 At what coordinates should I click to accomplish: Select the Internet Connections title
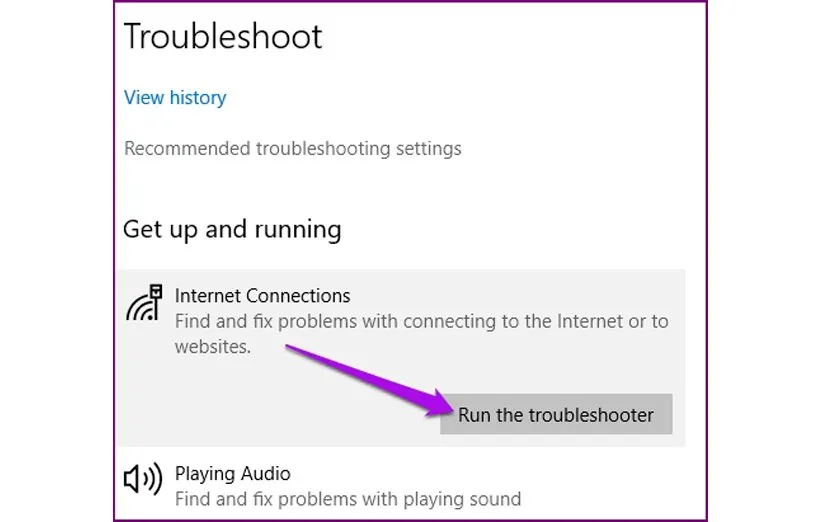tap(262, 296)
